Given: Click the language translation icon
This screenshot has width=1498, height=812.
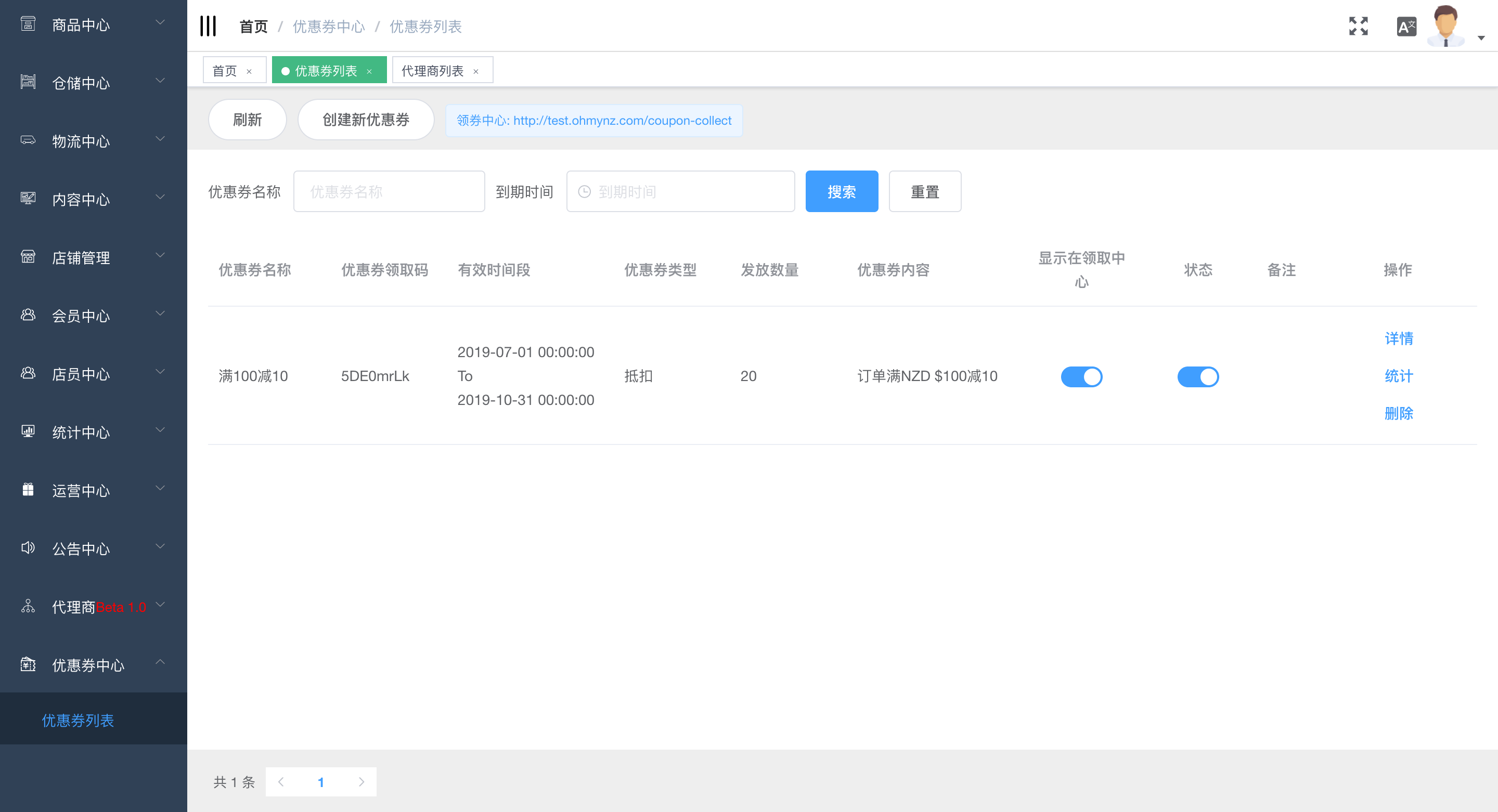Looking at the screenshot, I should 1405,26.
